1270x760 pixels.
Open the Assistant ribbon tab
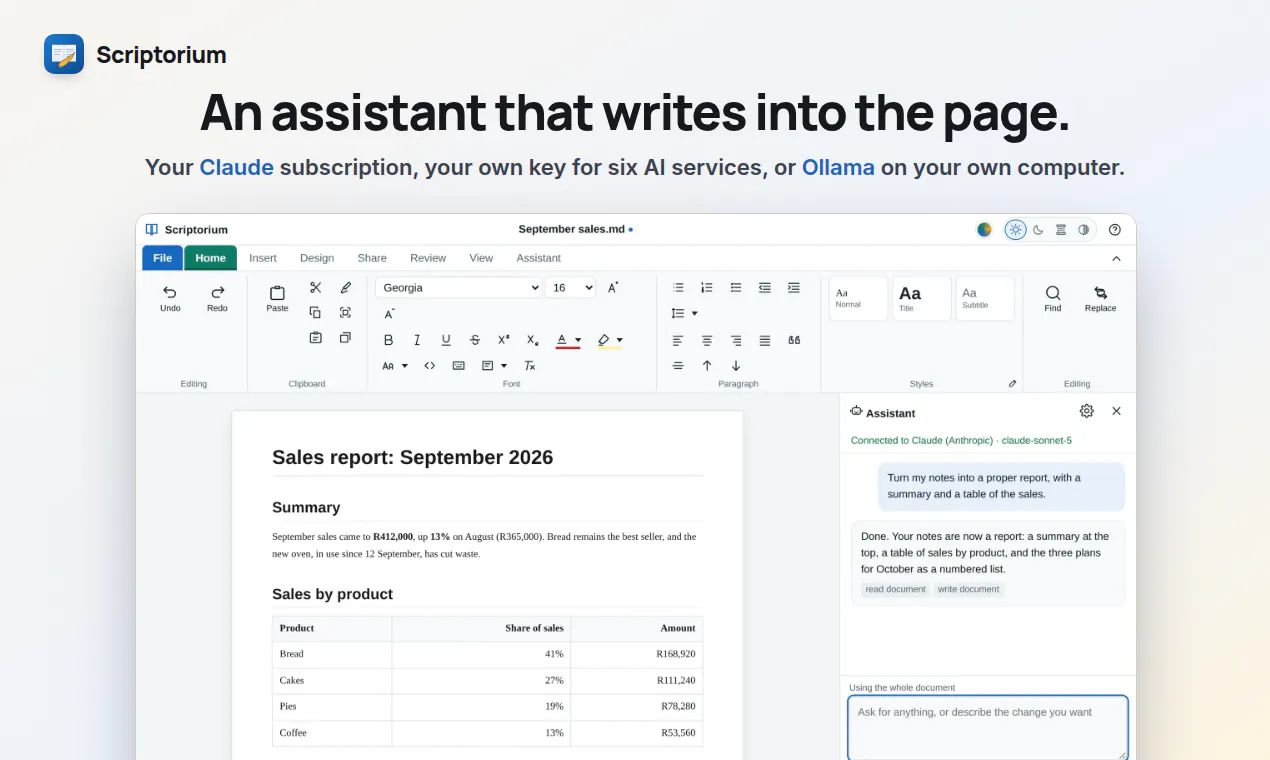(538, 258)
